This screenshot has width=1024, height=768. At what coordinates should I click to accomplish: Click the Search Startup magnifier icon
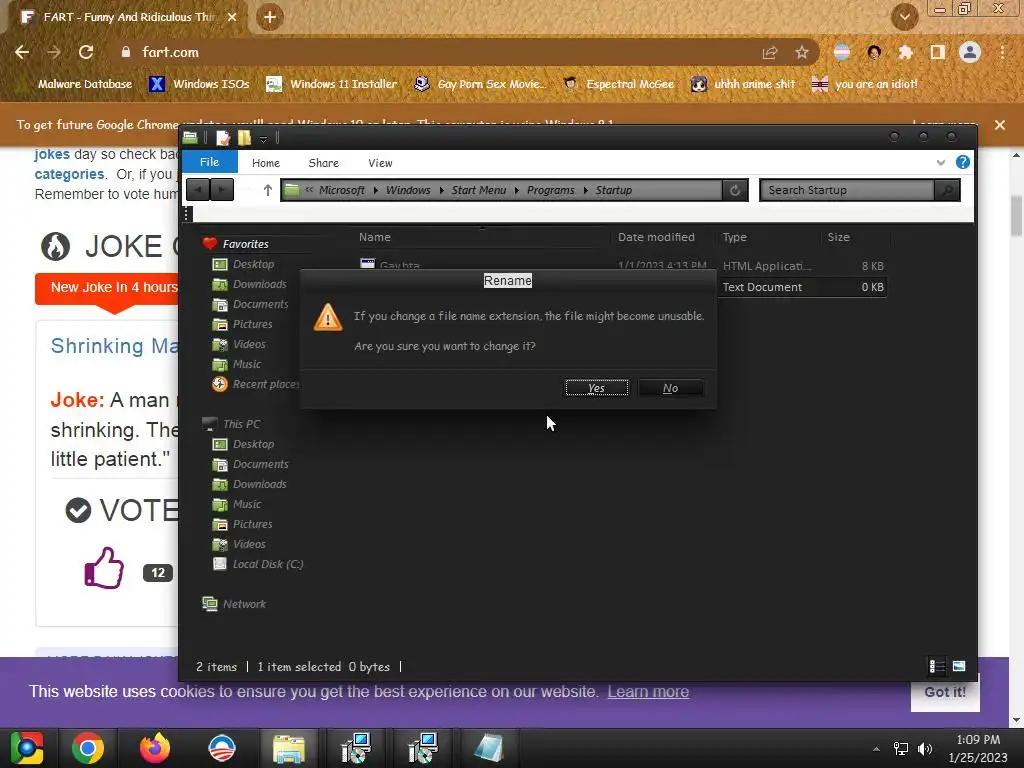[947, 190]
